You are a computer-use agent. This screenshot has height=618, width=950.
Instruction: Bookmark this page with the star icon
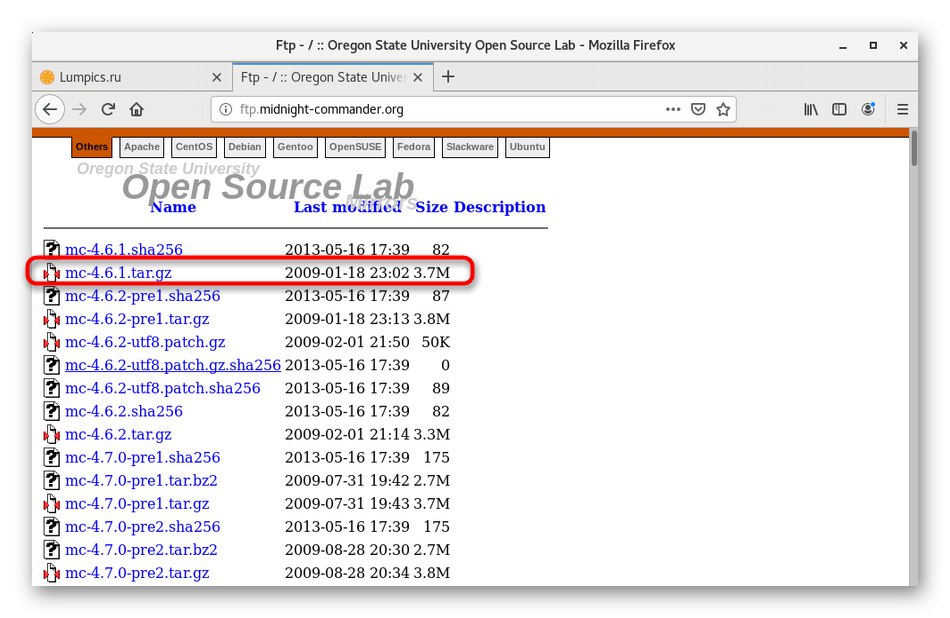[723, 109]
